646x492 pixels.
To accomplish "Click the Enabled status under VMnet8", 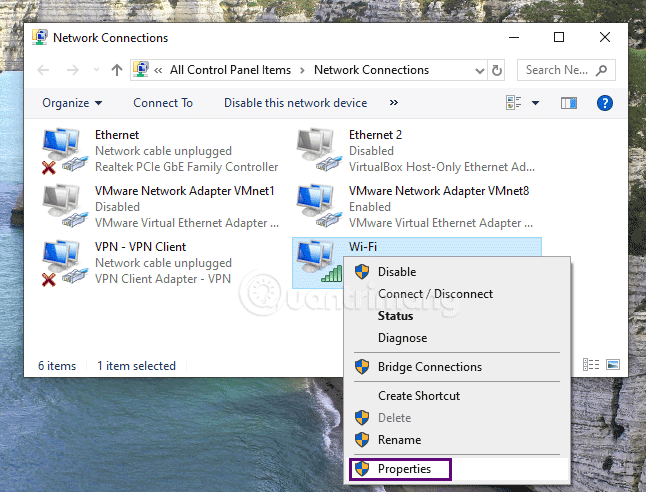I will tap(370, 207).
